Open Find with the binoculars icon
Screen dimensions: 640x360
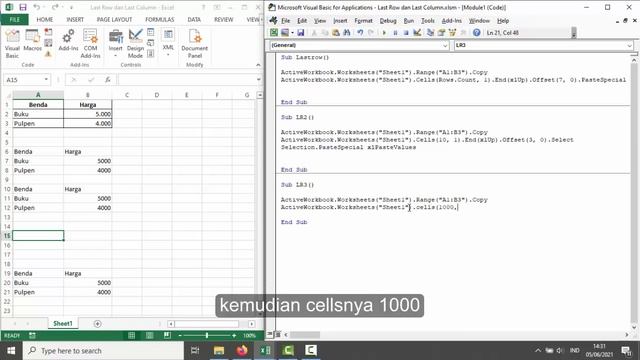pyautogui.click(x=347, y=33)
